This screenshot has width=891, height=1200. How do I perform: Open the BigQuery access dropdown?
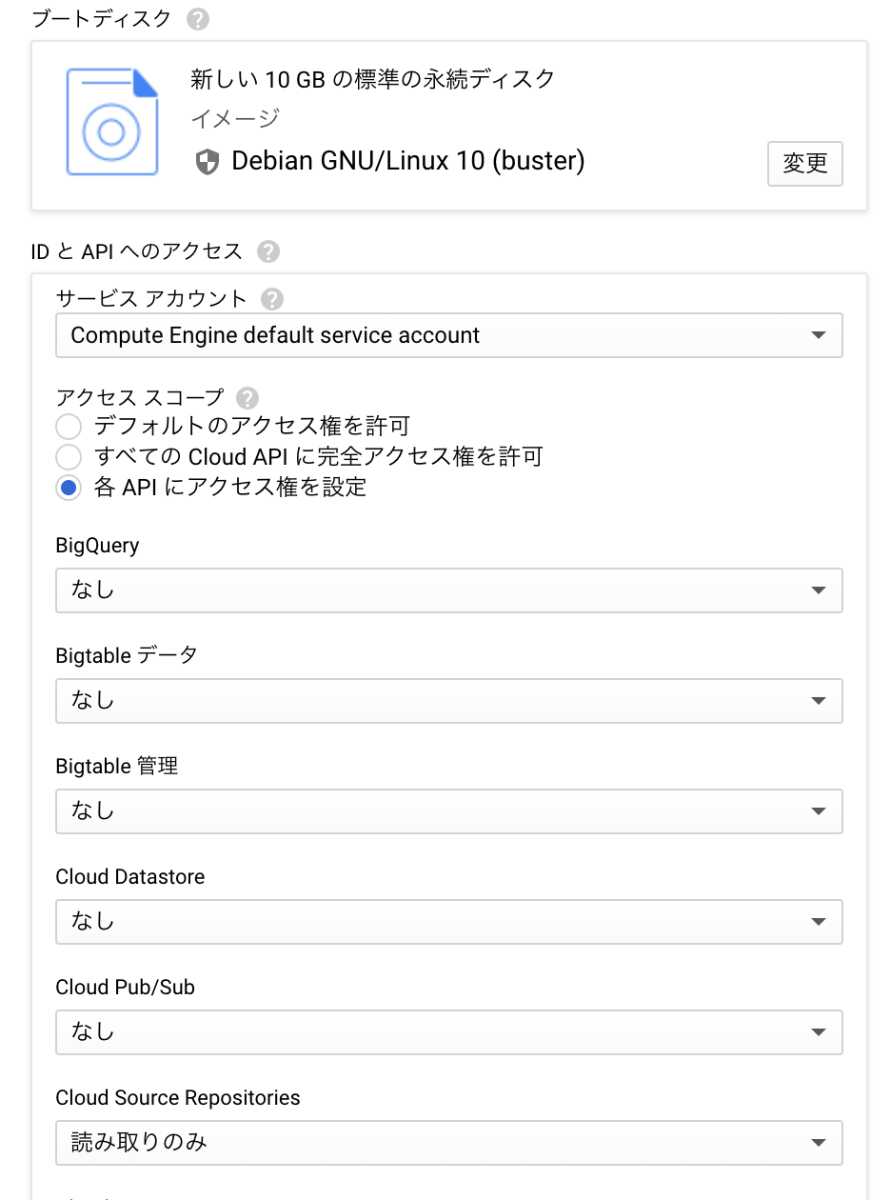click(x=449, y=590)
